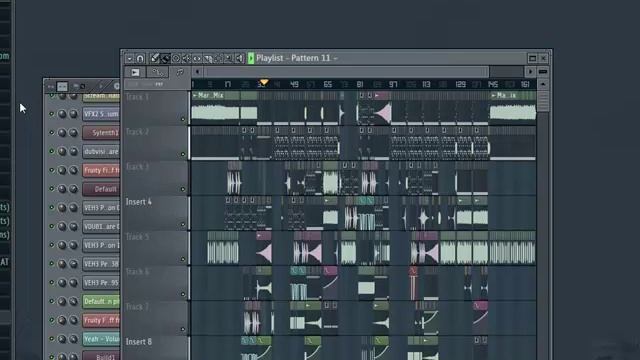Viewport: 640px width, 360px height.
Task: Click the pan knob of Sylenth1 channel
Action: pos(62,133)
